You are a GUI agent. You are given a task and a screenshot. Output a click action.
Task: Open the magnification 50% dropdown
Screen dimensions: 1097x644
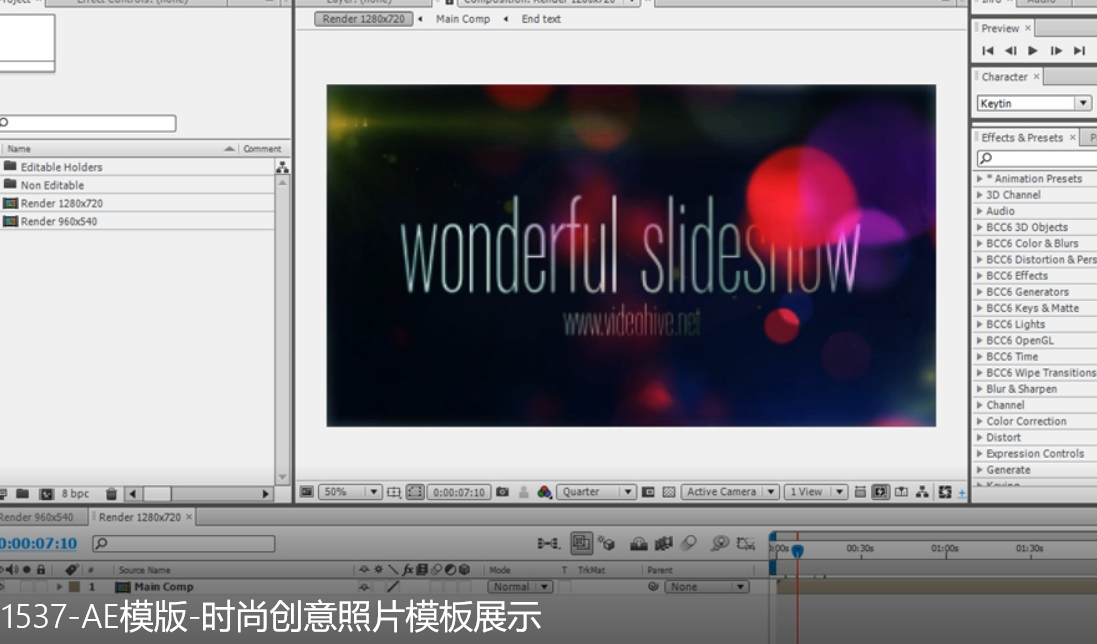point(350,492)
